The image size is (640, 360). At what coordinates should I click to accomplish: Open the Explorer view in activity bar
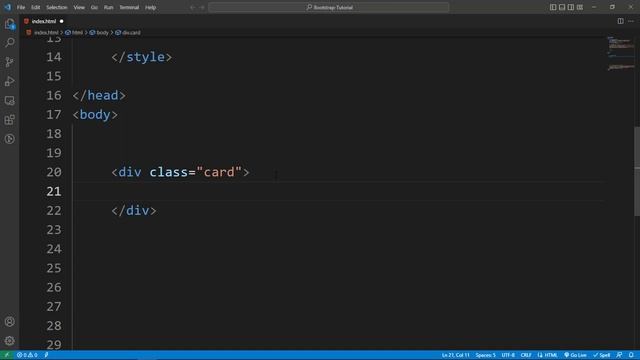point(10,24)
